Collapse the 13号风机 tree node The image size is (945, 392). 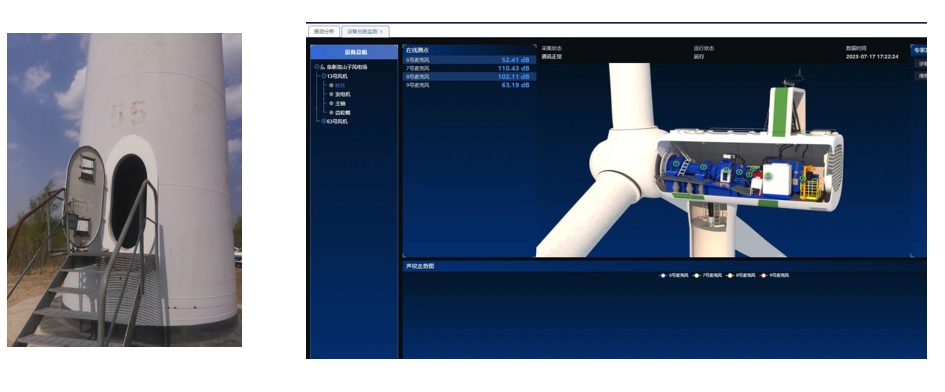pos(324,76)
